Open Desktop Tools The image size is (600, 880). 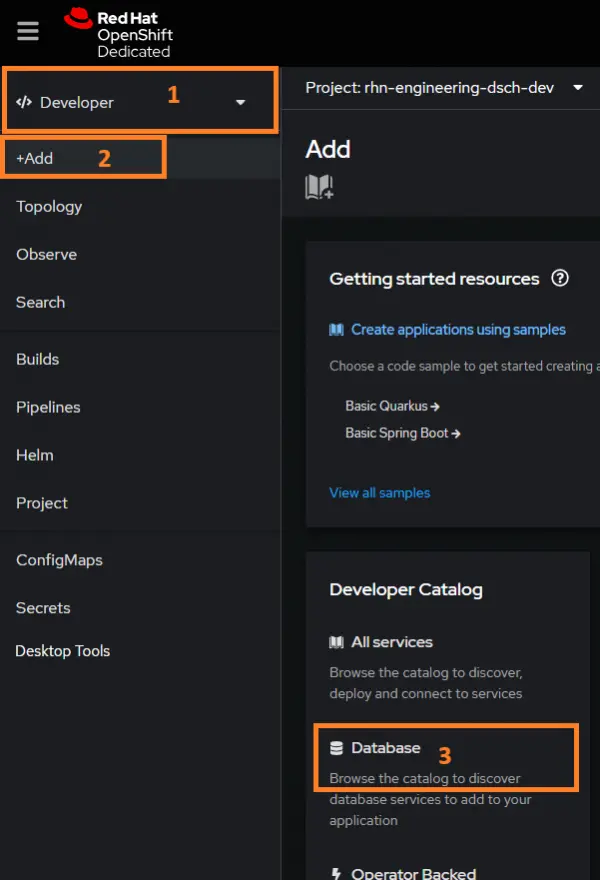click(63, 651)
